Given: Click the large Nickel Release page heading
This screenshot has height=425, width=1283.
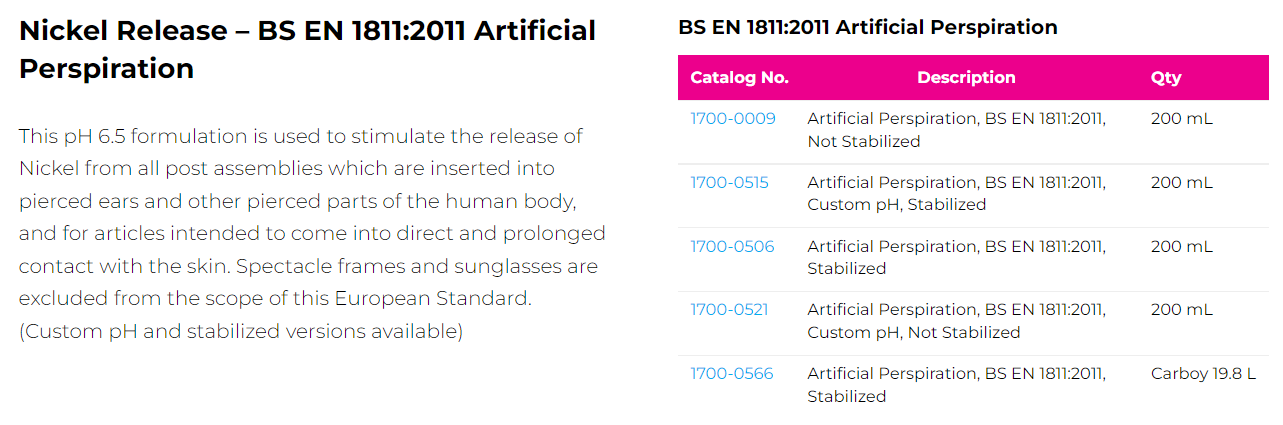Looking at the screenshot, I should [x=307, y=49].
